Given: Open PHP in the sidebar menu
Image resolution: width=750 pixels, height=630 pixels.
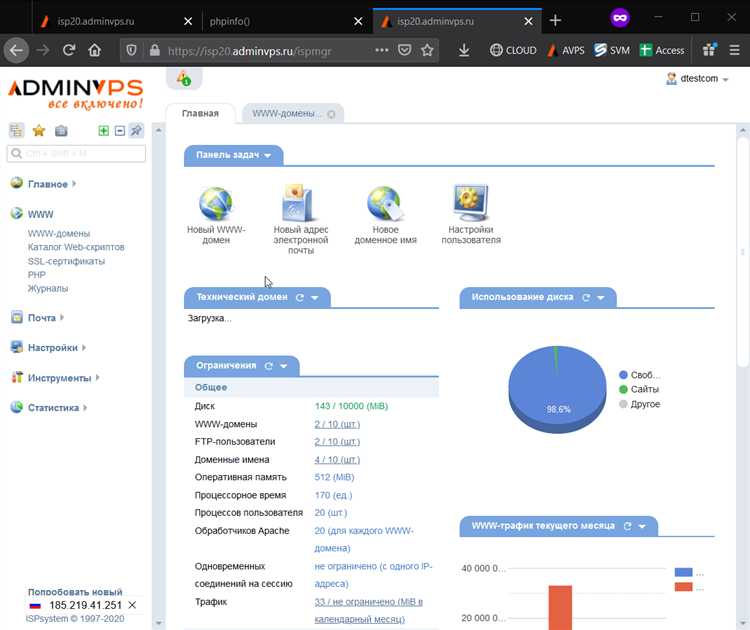Looking at the screenshot, I should 37,275.
